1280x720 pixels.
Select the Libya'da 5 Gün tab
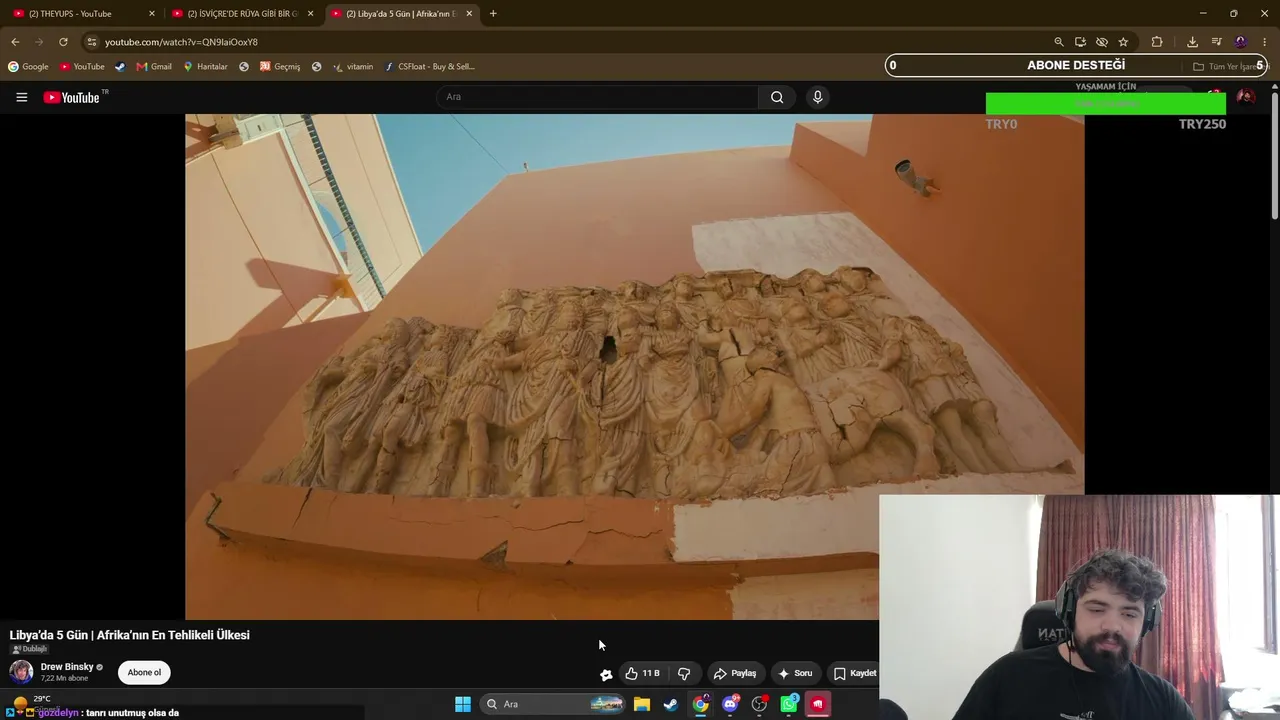(400, 14)
